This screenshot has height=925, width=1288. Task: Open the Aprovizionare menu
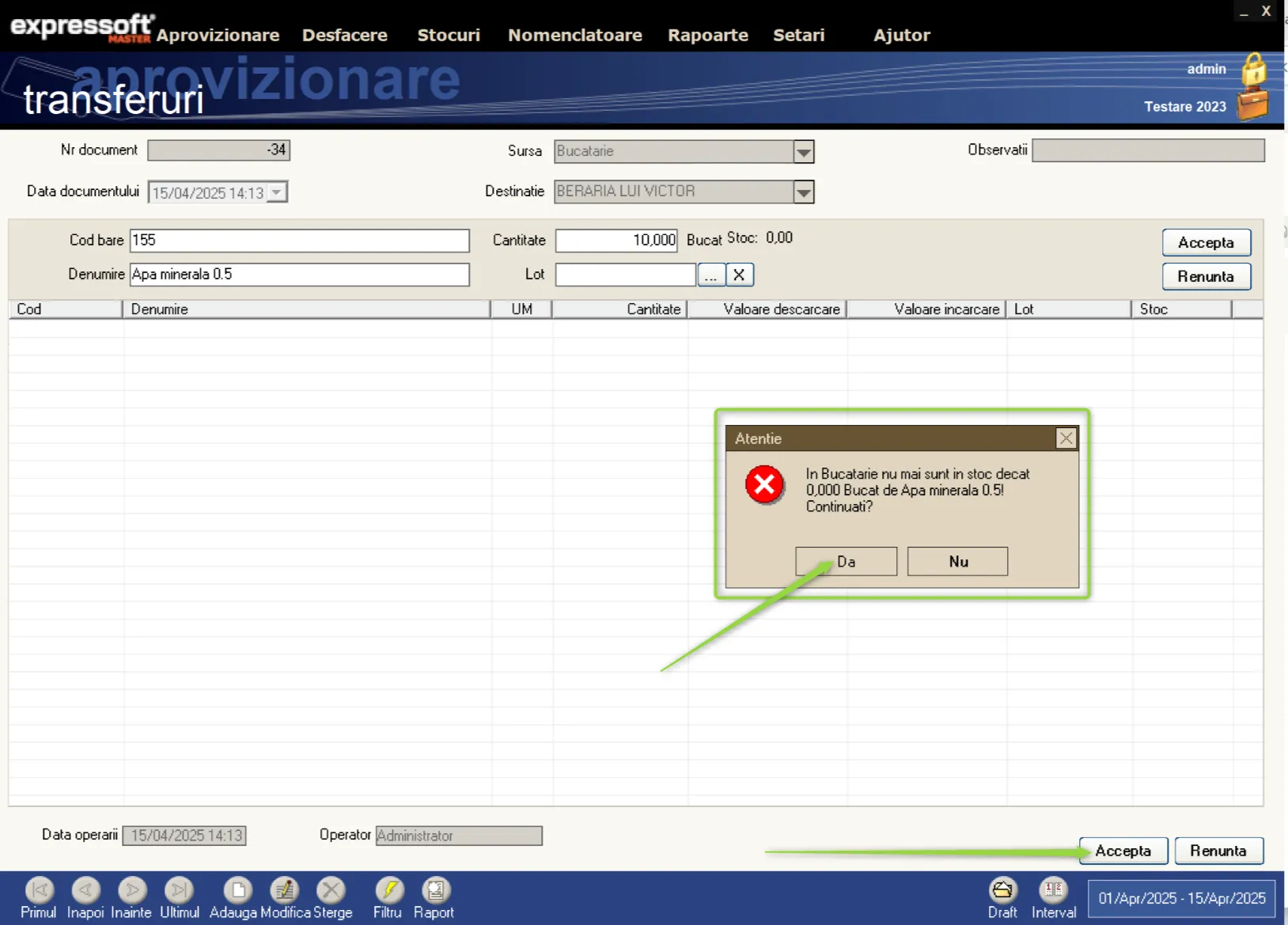click(x=218, y=35)
